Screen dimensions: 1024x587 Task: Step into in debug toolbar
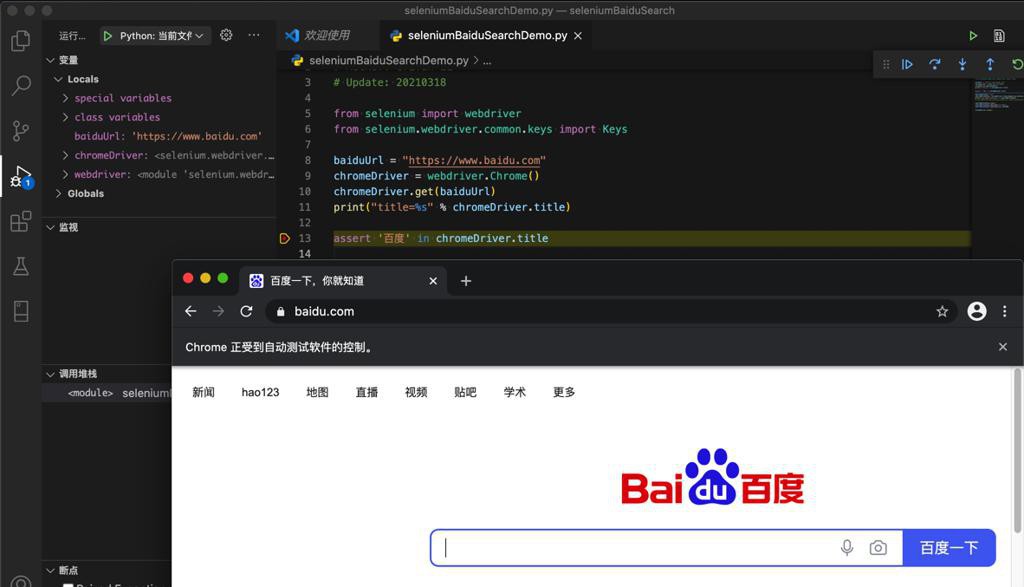[x=962, y=64]
